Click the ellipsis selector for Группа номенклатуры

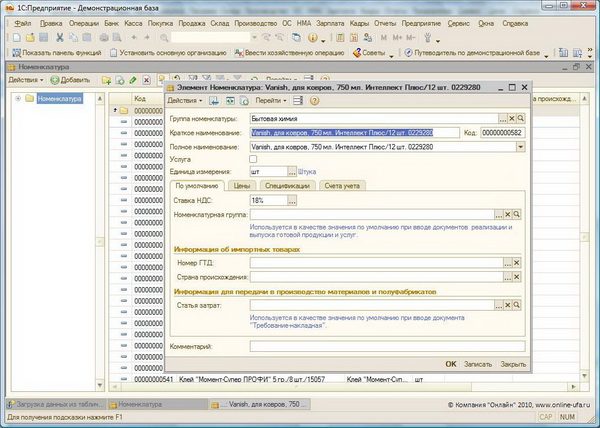click(x=503, y=119)
